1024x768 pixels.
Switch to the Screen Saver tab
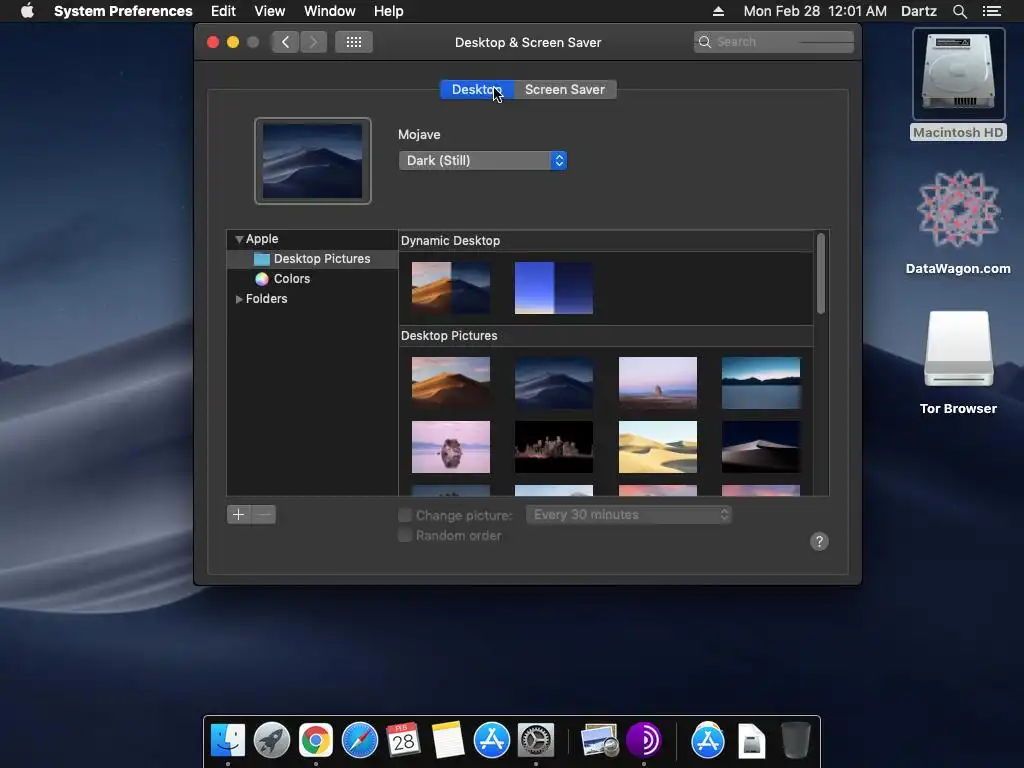565,89
